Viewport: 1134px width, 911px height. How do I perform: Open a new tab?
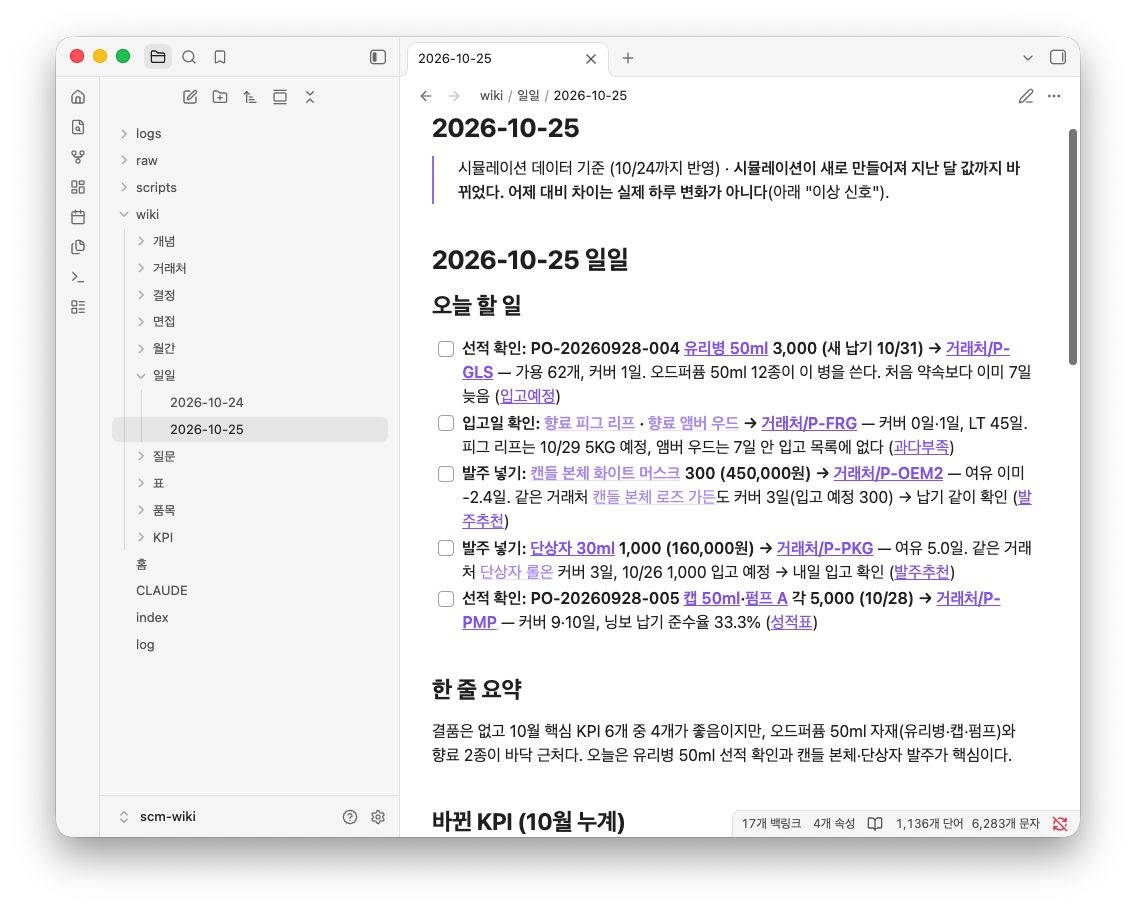click(628, 58)
